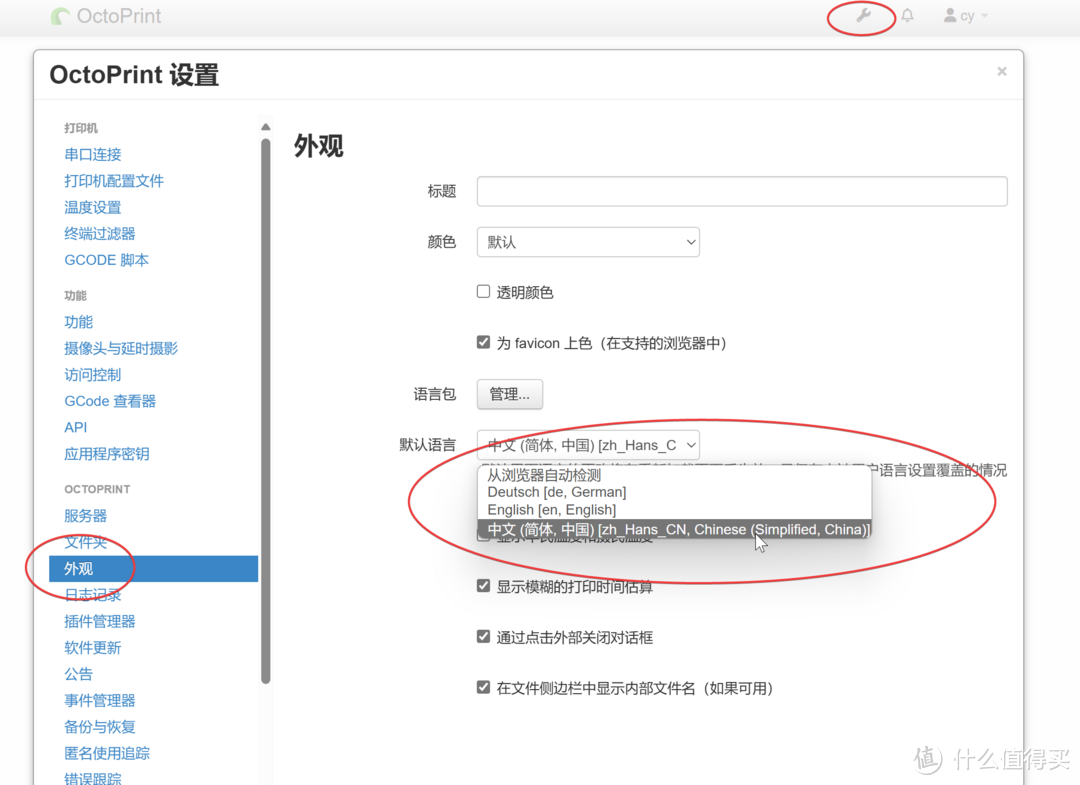Open the 颜色 dropdown showing 默认

point(588,242)
